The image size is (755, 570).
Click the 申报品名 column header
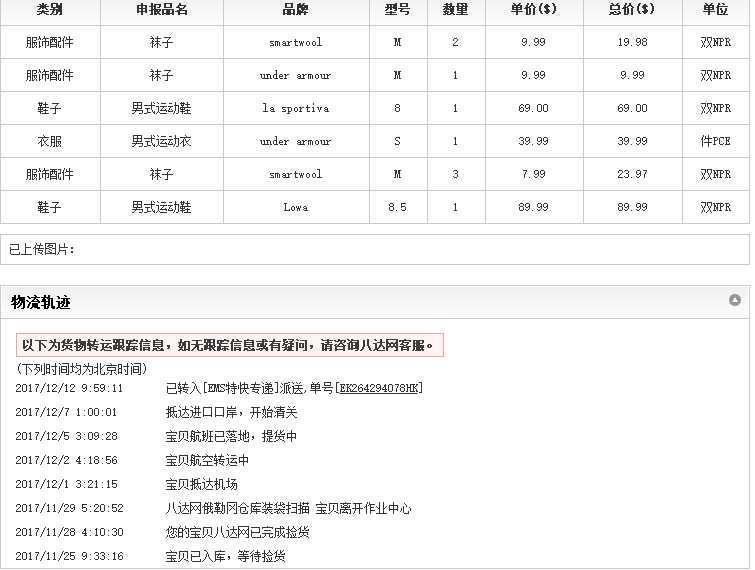click(x=161, y=9)
